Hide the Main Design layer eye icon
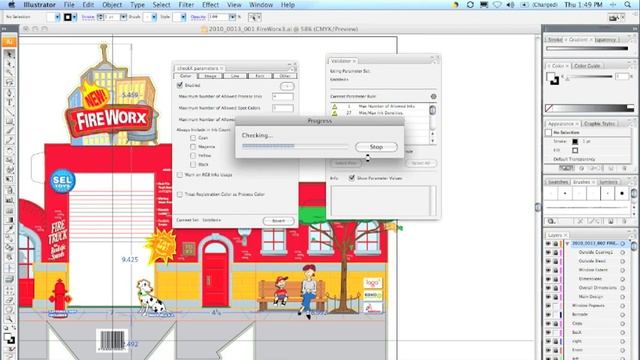Viewport: 640px width, 360px height. [548, 297]
